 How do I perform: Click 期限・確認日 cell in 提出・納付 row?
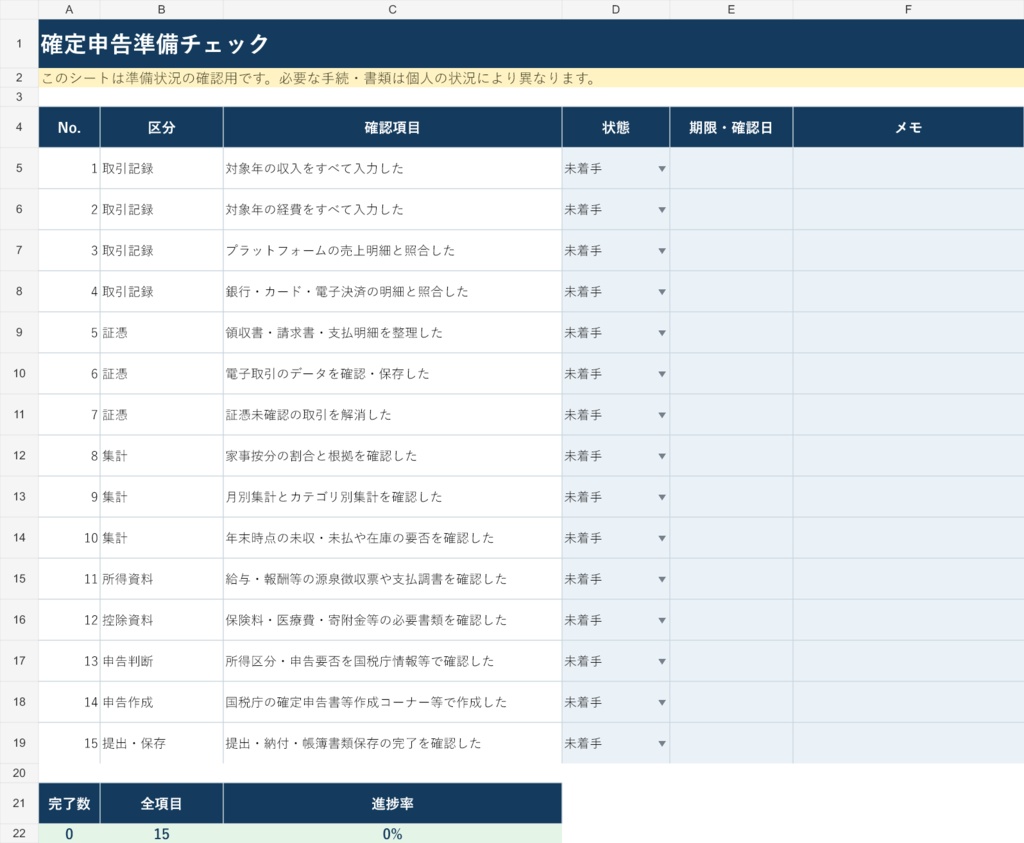pos(731,743)
